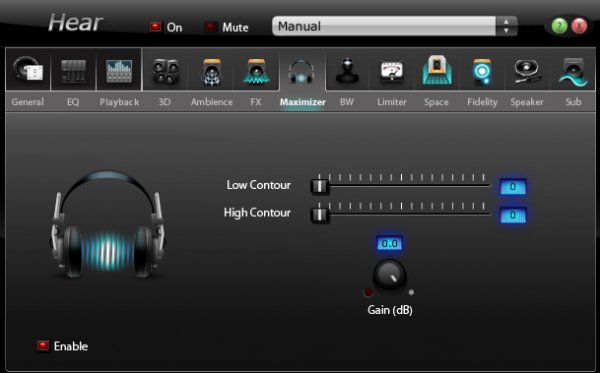Toggle the Mute switch
The width and height of the screenshot is (600, 373).
tap(210, 27)
